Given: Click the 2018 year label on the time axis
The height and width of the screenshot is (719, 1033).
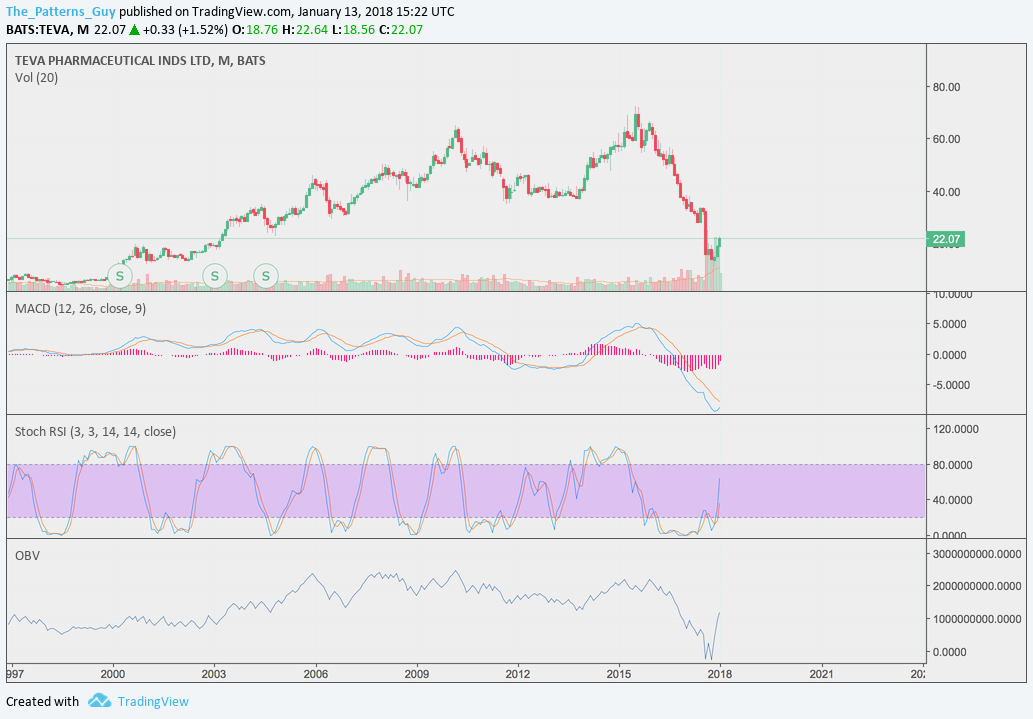Looking at the screenshot, I should point(720,674).
